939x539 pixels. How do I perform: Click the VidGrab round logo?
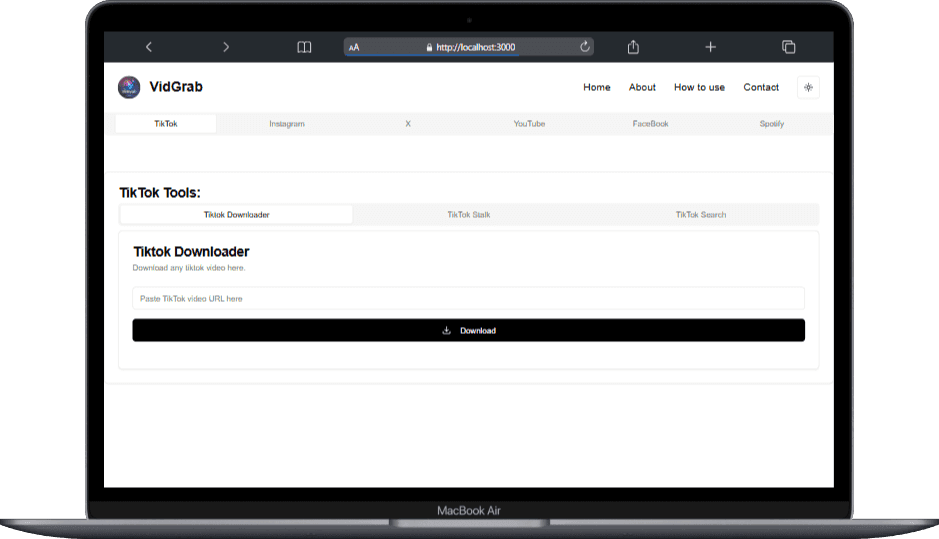coord(129,87)
